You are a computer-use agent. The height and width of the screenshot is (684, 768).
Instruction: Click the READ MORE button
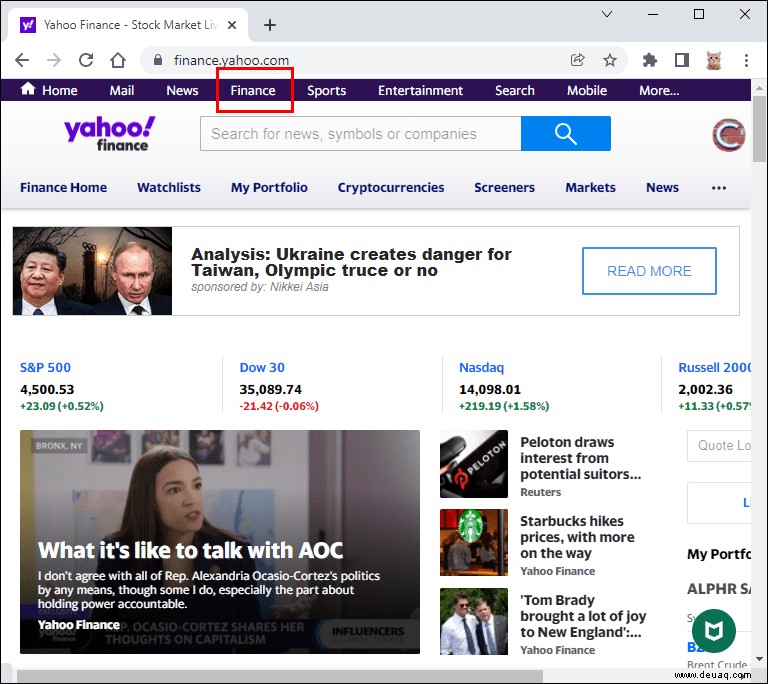coord(649,271)
